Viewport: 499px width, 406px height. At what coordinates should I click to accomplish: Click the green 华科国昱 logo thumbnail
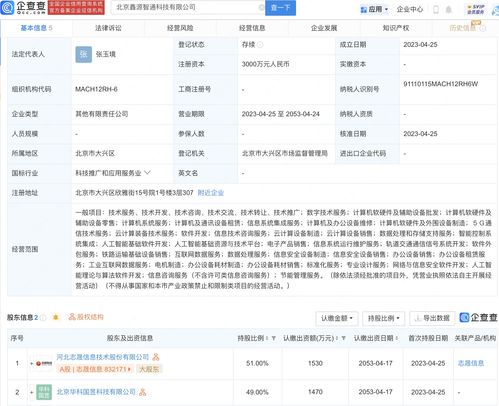pos(44,392)
